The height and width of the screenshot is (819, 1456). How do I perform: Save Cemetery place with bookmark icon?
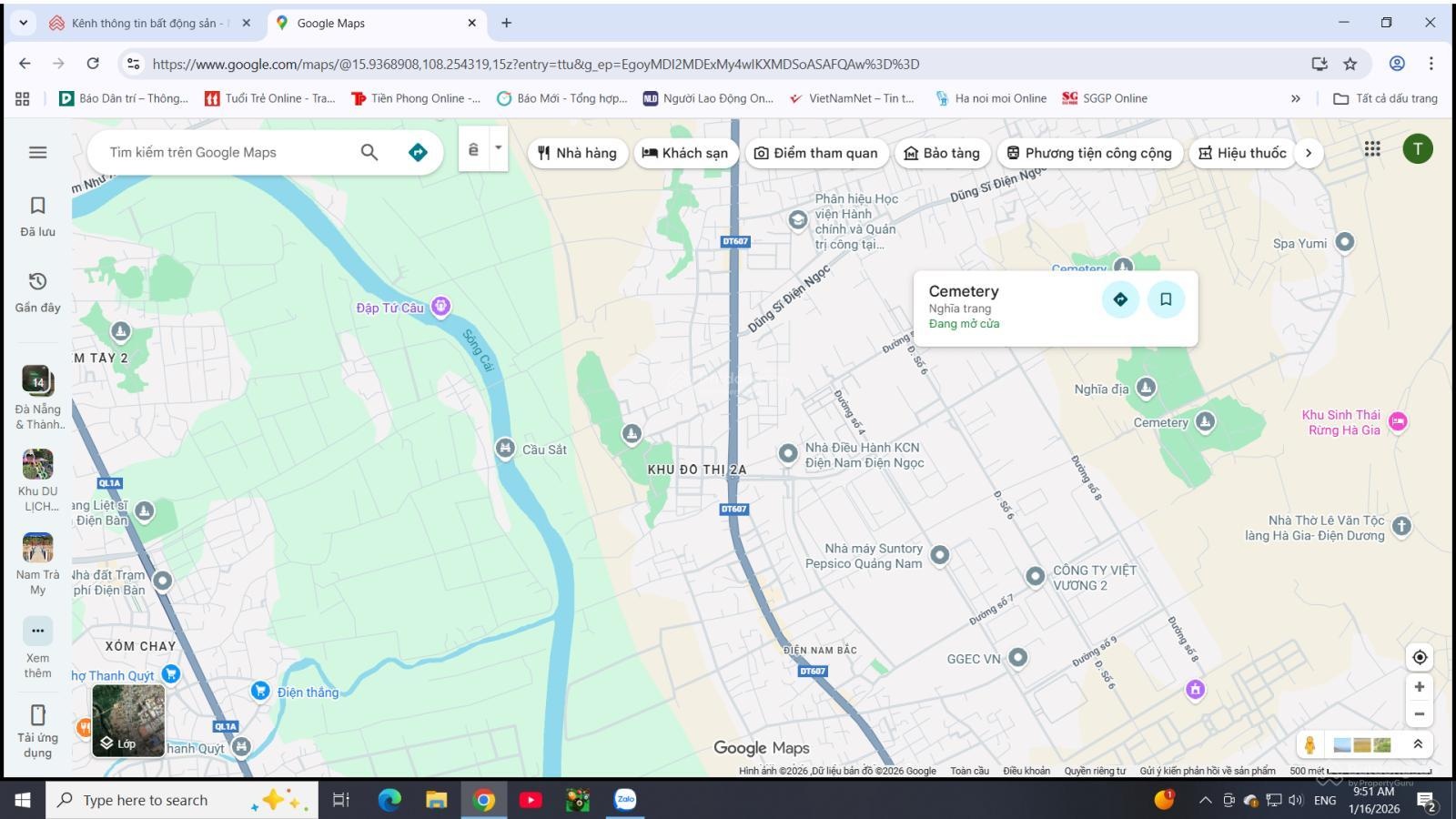tap(1166, 299)
